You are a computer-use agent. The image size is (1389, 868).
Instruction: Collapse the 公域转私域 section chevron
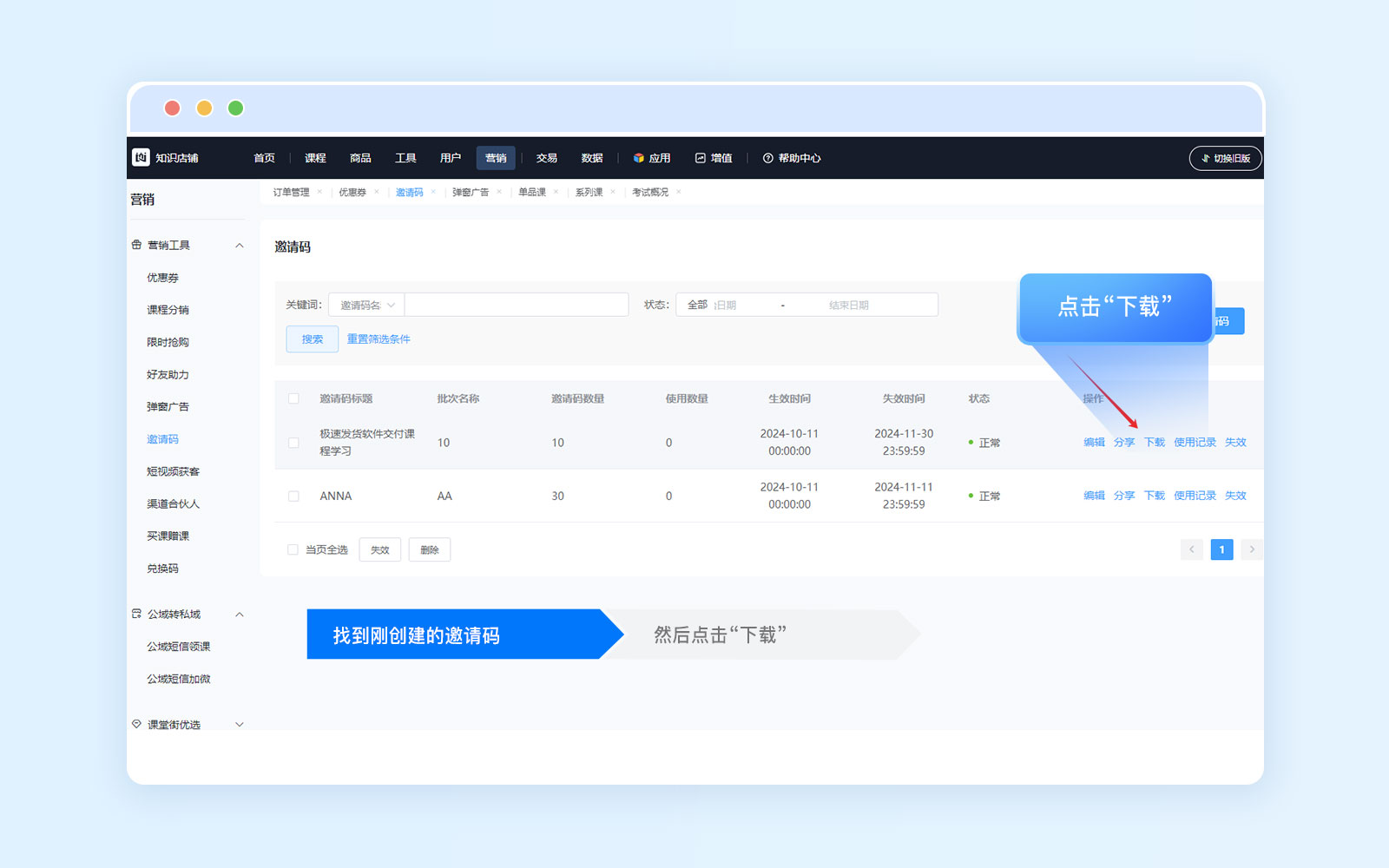(x=240, y=615)
